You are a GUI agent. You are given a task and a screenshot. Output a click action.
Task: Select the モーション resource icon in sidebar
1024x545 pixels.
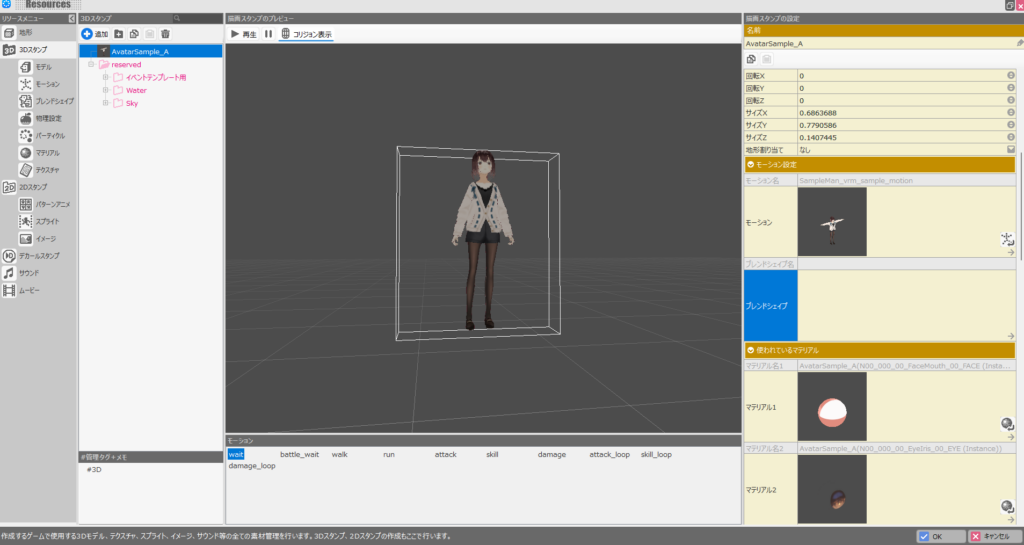point(26,84)
